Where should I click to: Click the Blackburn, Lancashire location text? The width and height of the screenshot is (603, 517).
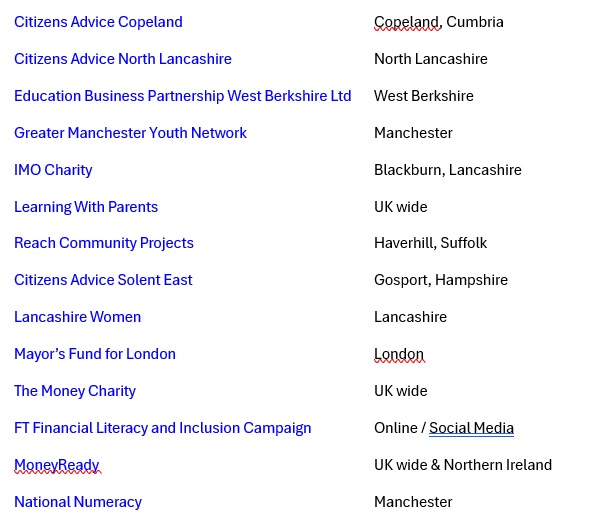447,170
